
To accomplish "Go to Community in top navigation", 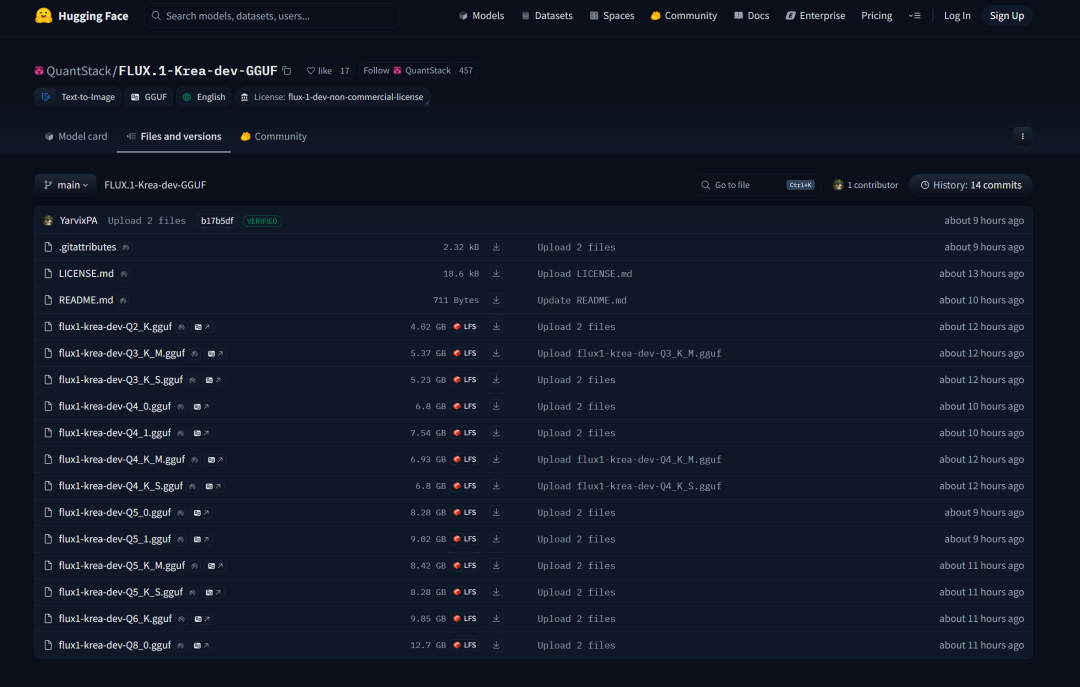I will click(683, 15).
